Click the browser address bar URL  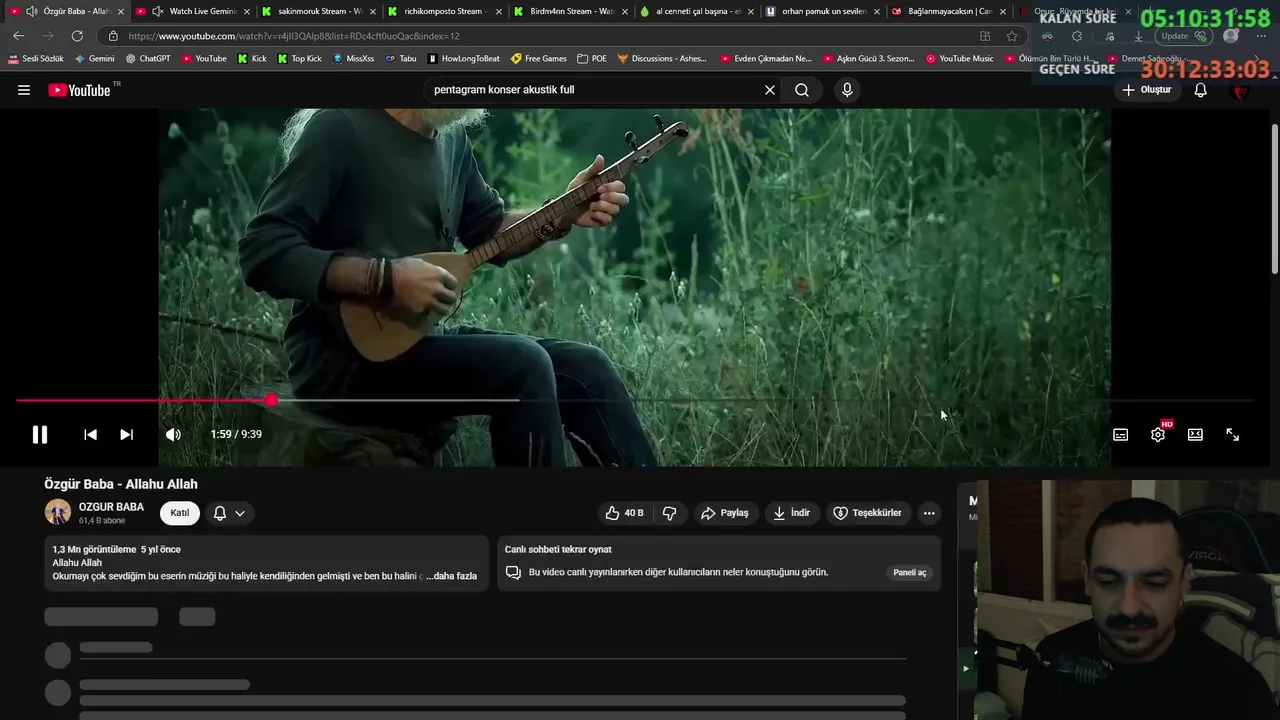click(294, 36)
